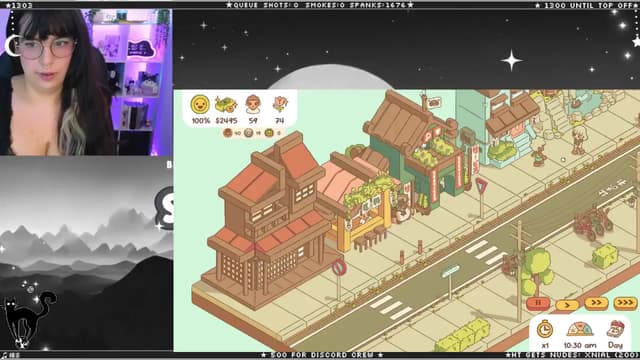Set double speed with the >> button

pos(596,303)
